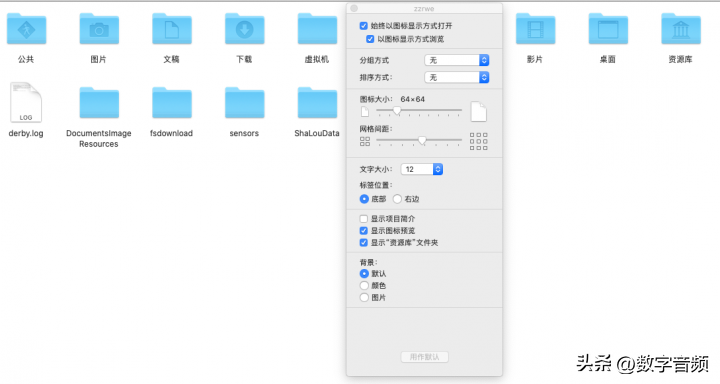Adjust the 图标大小 slider track
The width and height of the screenshot is (720, 384).
coord(419,111)
